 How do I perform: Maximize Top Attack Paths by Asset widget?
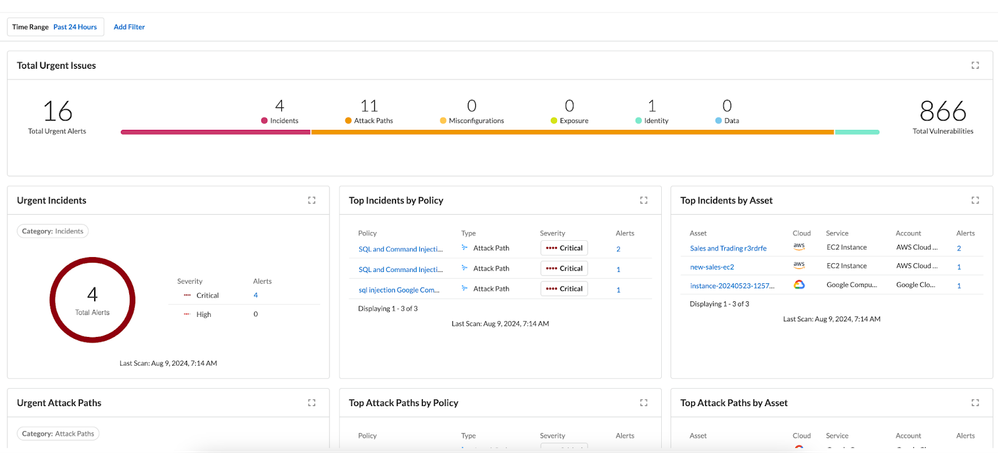click(975, 403)
